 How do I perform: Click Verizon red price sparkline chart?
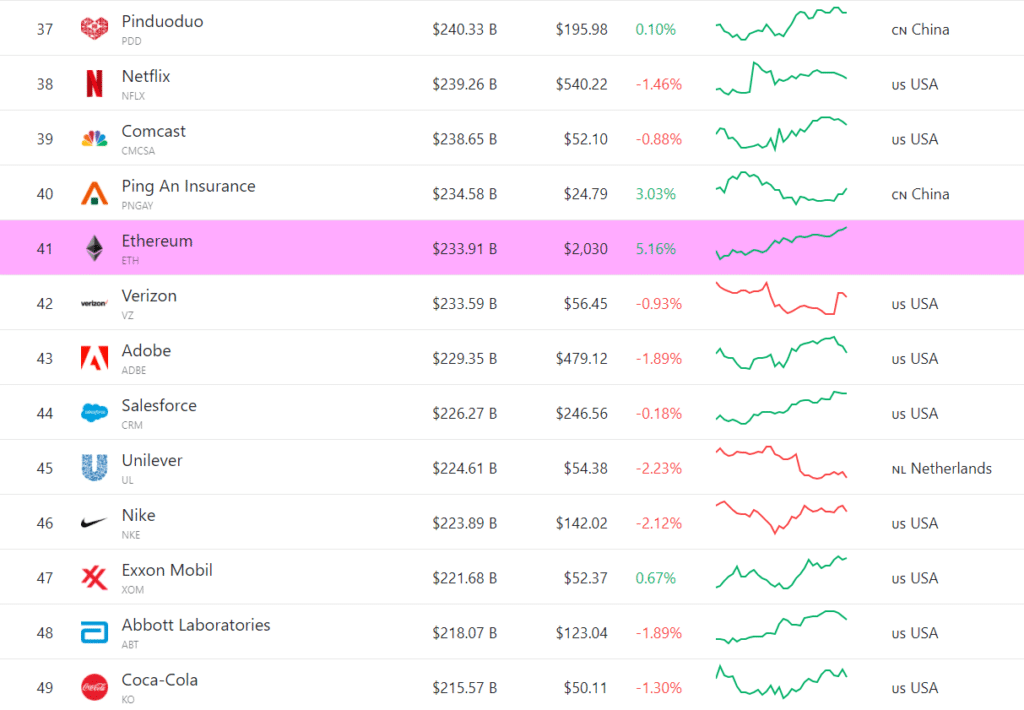[x=781, y=299]
